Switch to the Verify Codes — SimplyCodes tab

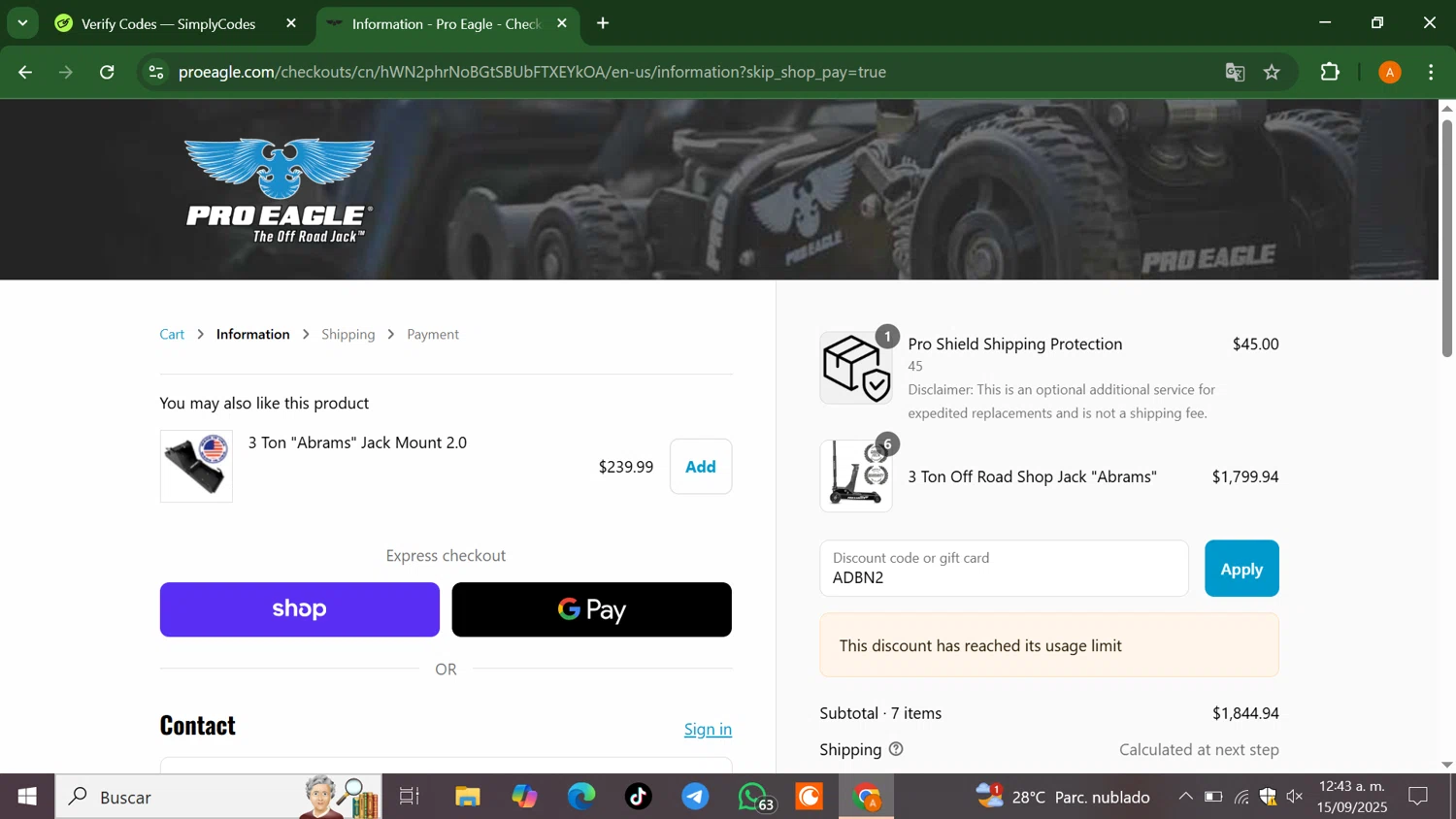click(x=169, y=23)
